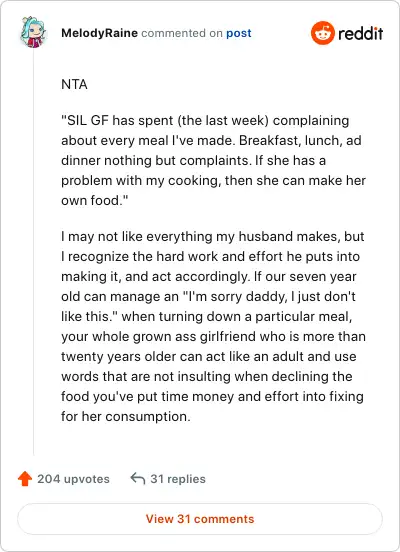Click the line "own food." ending the quote
Screen dimensions: 400x552
95,200
